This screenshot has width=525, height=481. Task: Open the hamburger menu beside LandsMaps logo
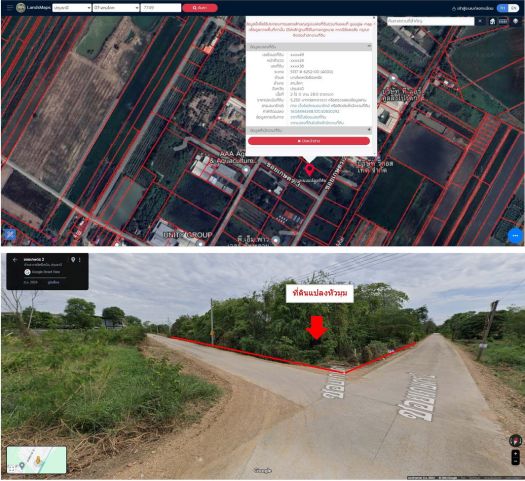point(9,7)
